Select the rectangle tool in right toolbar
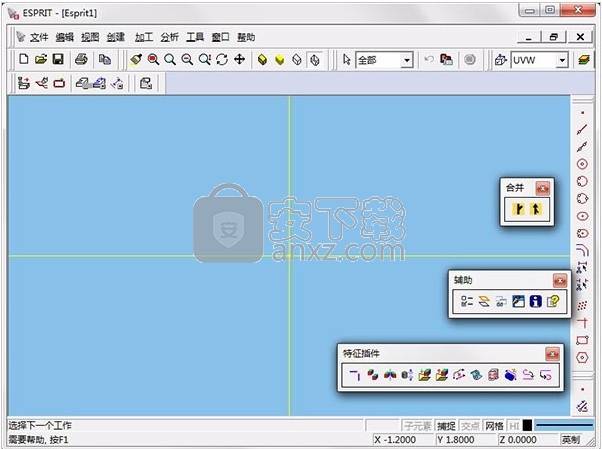 (x=582, y=340)
